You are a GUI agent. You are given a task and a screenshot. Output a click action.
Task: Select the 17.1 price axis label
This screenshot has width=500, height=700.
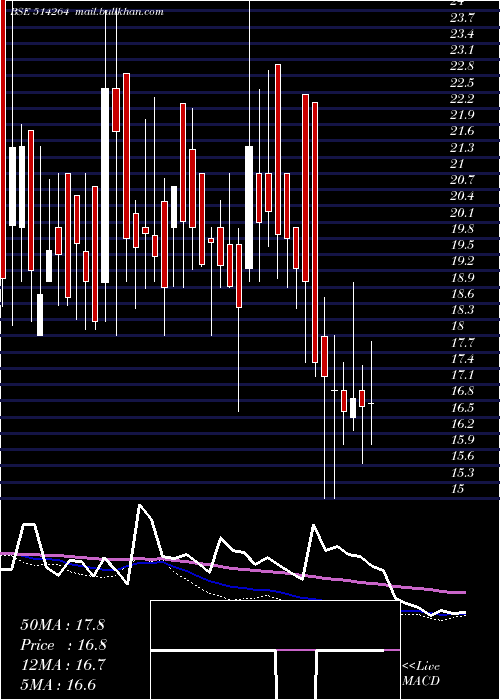pyautogui.click(x=462, y=375)
